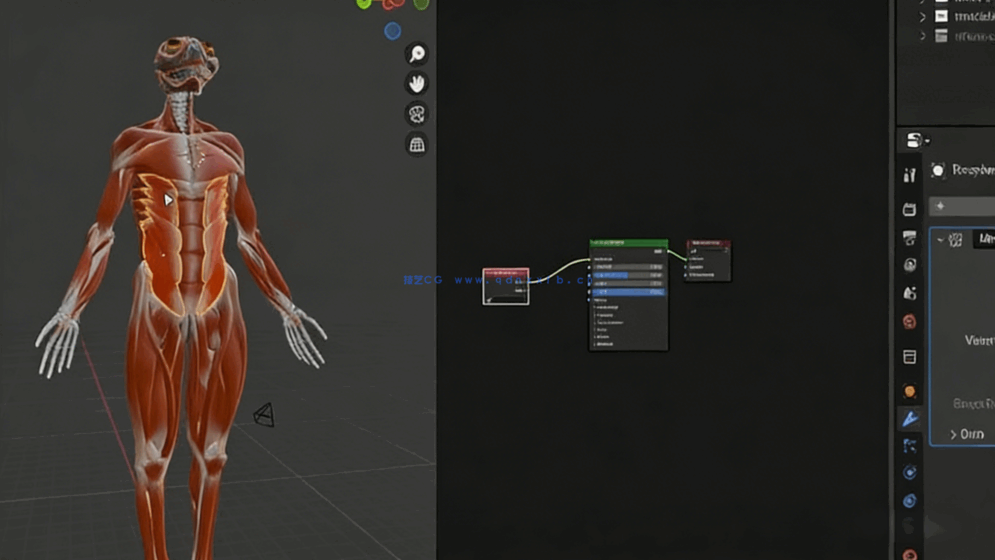Open the Physics properties tab icon
The width and height of the screenshot is (995, 560).
click(x=909, y=472)
